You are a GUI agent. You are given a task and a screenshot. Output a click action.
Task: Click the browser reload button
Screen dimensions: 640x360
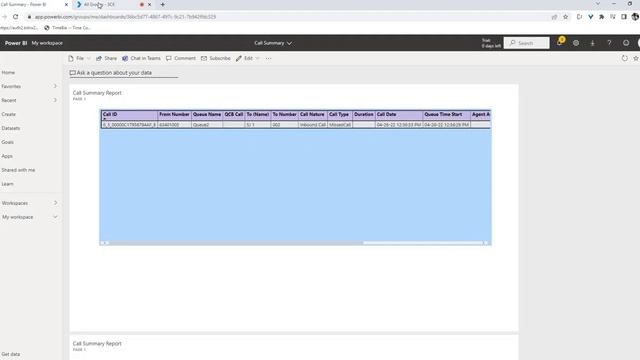16,17
